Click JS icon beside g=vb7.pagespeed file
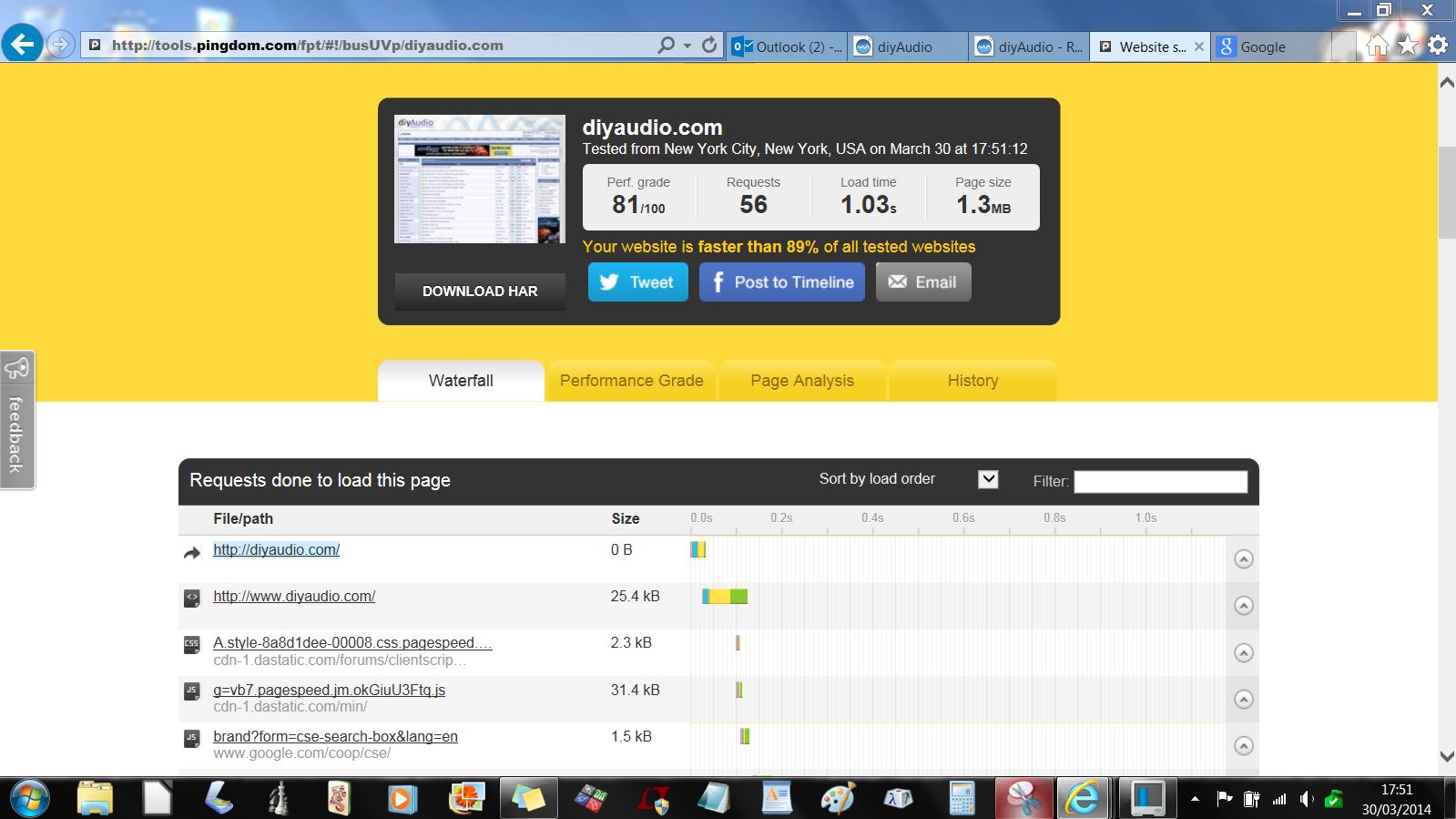Screen dimensions: 1456x819 click(x=191, y=691)
